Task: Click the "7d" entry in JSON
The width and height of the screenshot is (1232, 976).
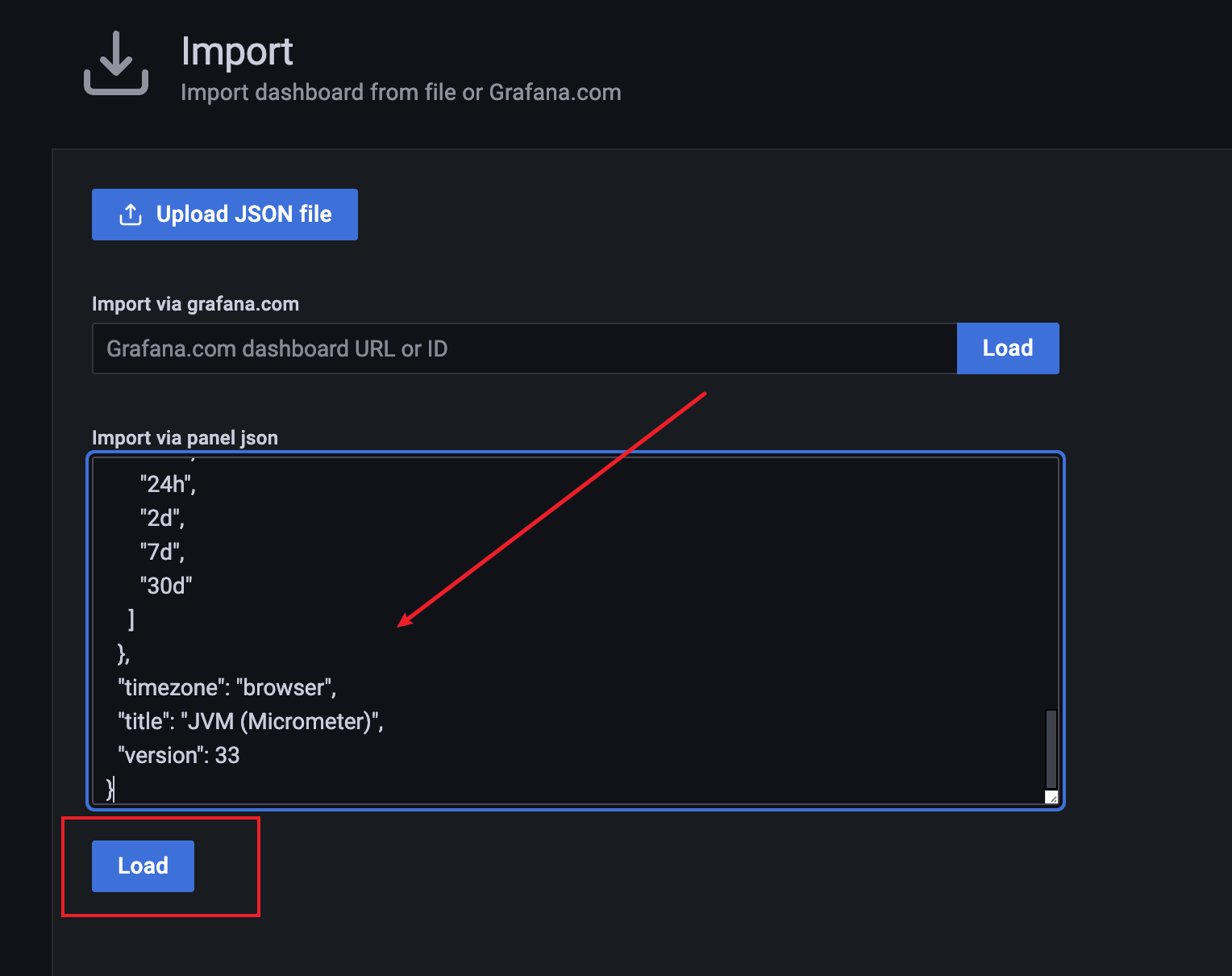Action: (161, 552)
